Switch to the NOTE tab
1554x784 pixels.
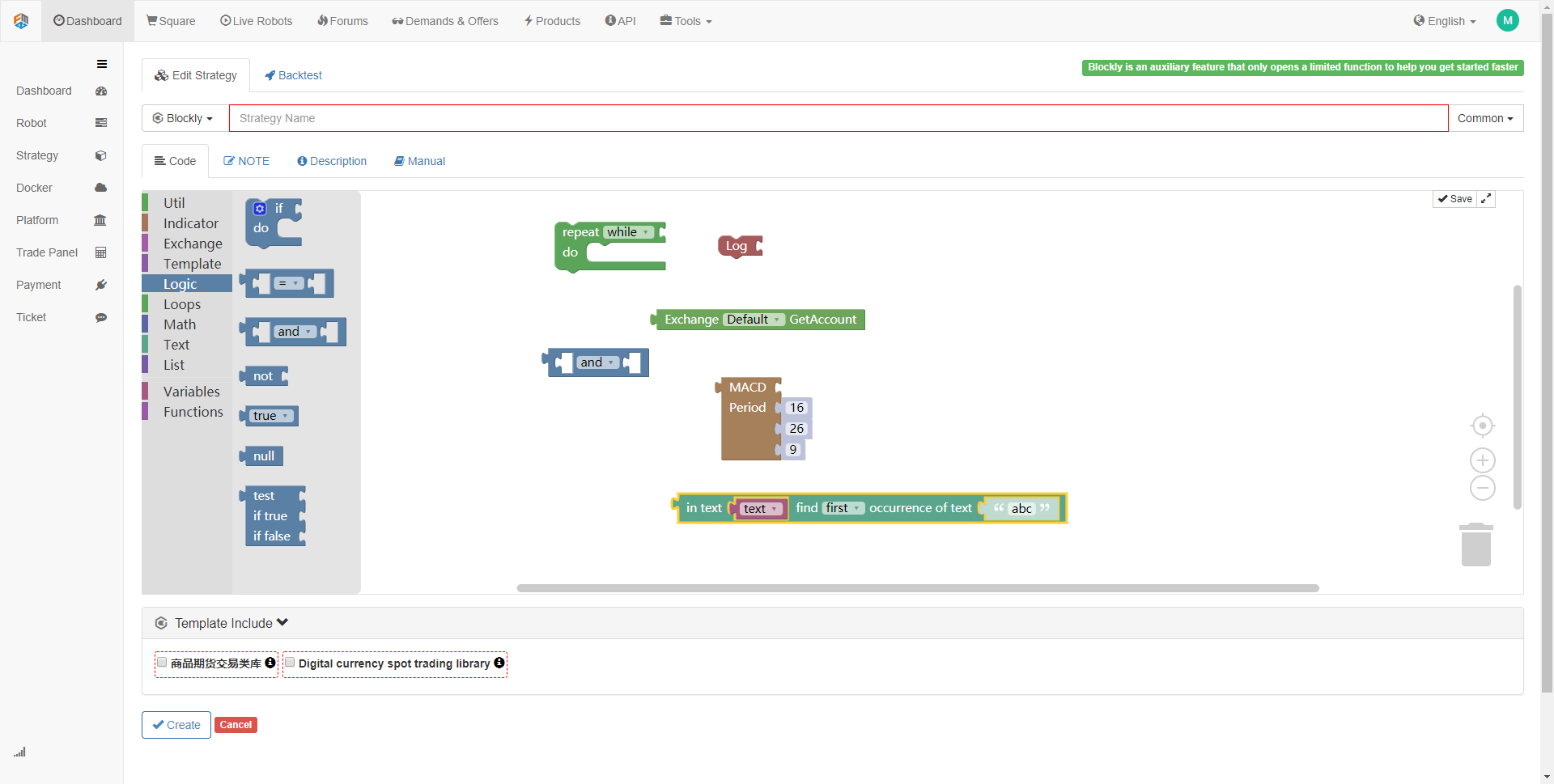(x=247, y=161)
